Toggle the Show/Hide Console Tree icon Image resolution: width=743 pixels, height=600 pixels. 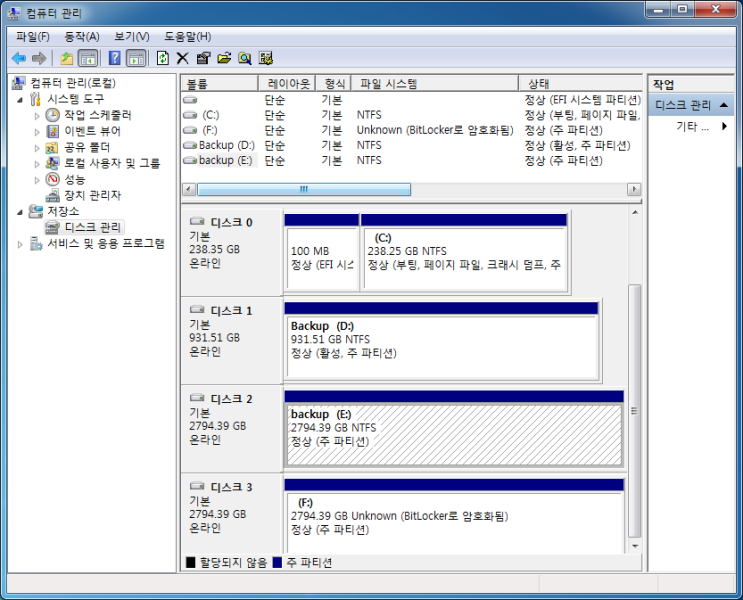point(88,58)
